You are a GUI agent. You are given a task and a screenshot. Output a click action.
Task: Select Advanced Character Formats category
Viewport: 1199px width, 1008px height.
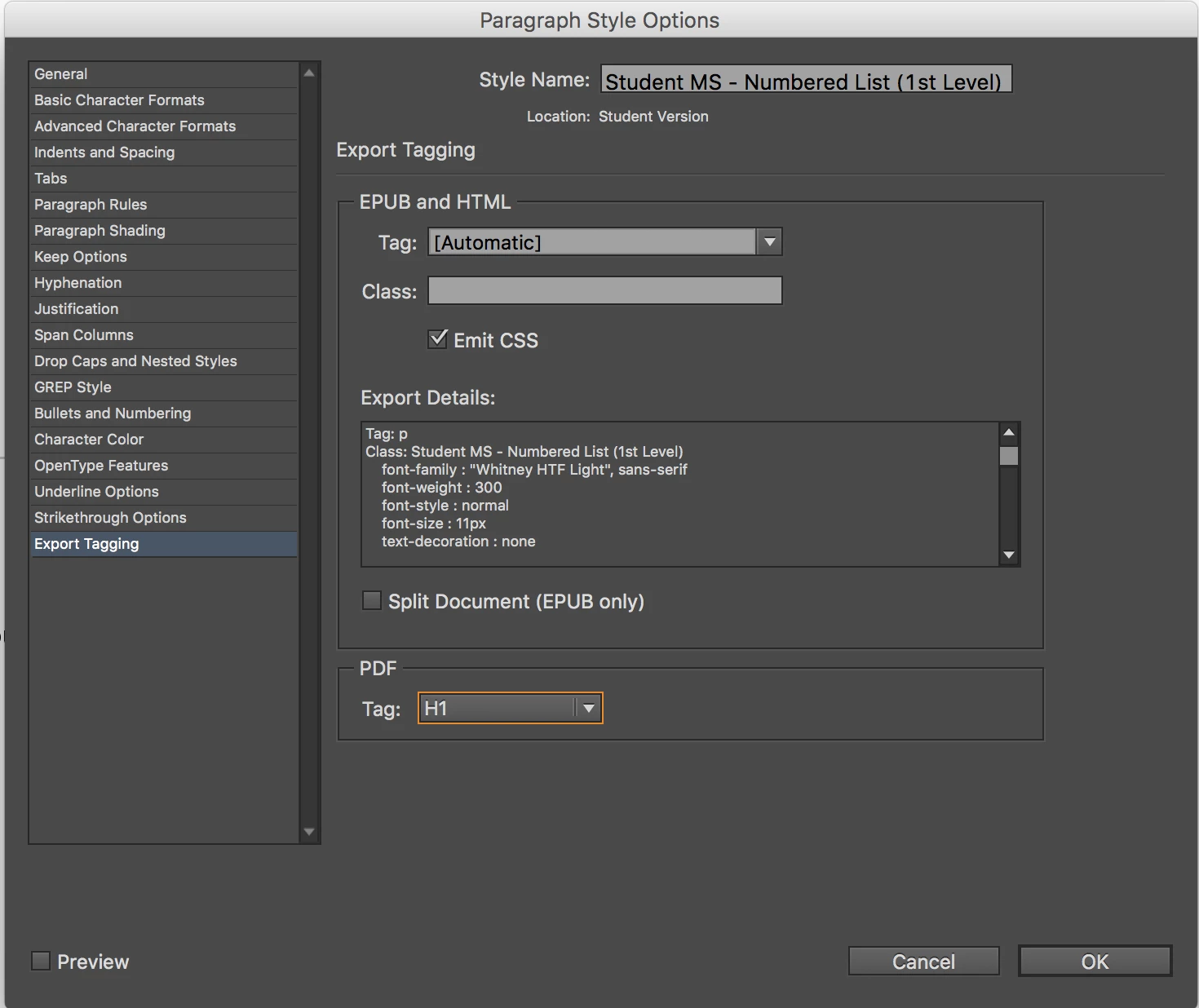[164, 126]
